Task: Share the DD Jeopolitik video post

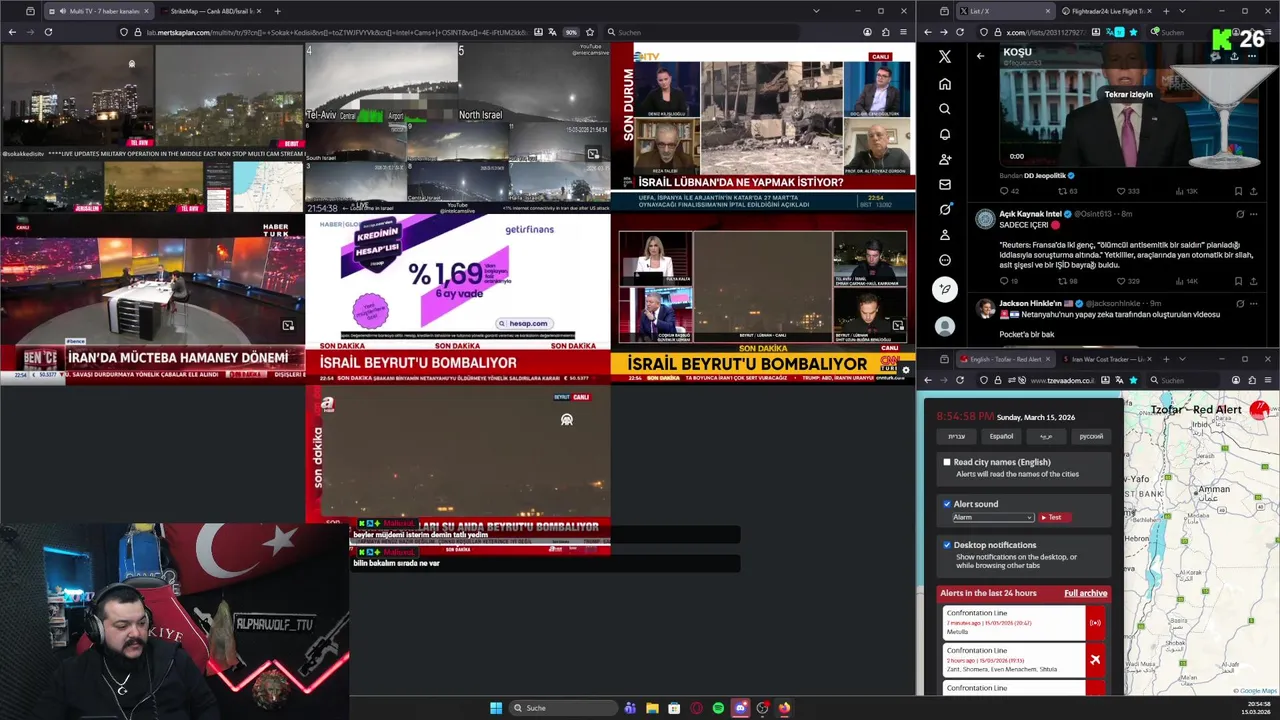Action: pyautogui.click(x=1253, y=191)
